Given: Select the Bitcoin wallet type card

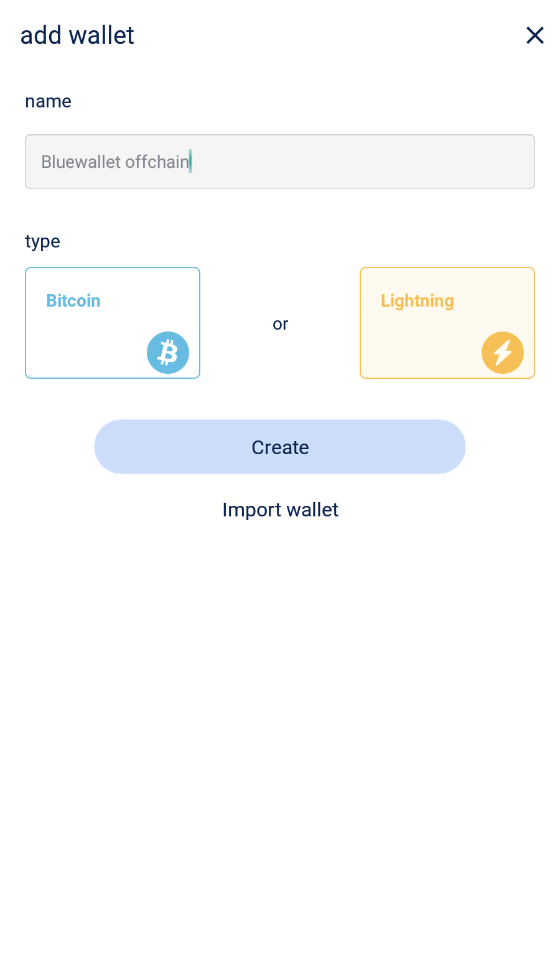Looking at the screenshot, I should click(x=112, y=323).
